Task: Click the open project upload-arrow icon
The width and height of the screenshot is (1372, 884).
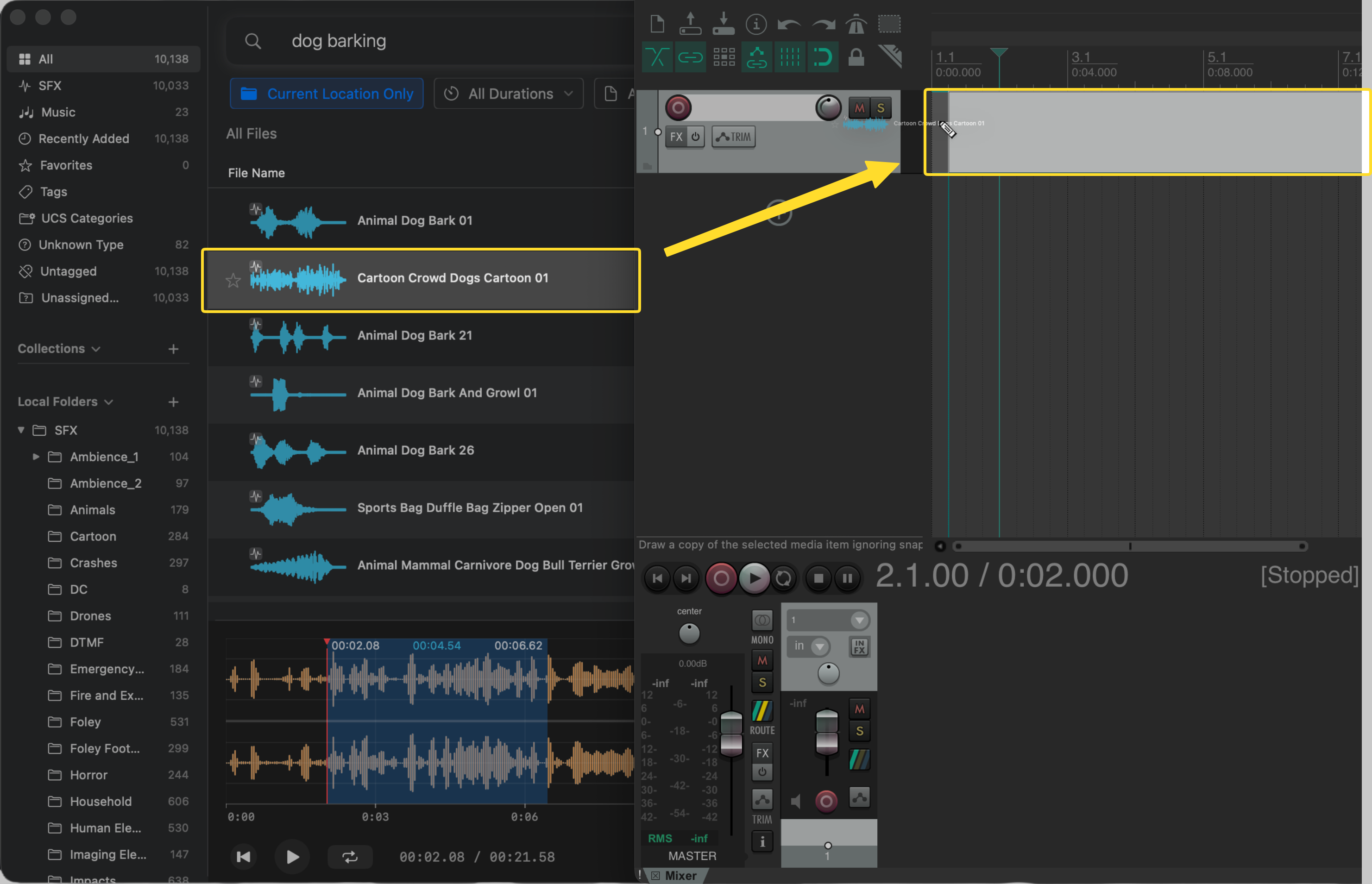Action: [690, 24]
